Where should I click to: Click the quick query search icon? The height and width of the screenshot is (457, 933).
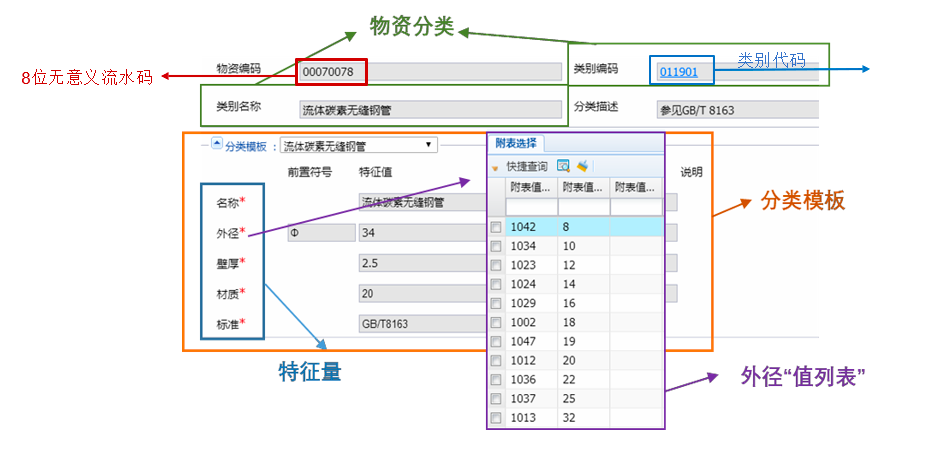[564, 166]
